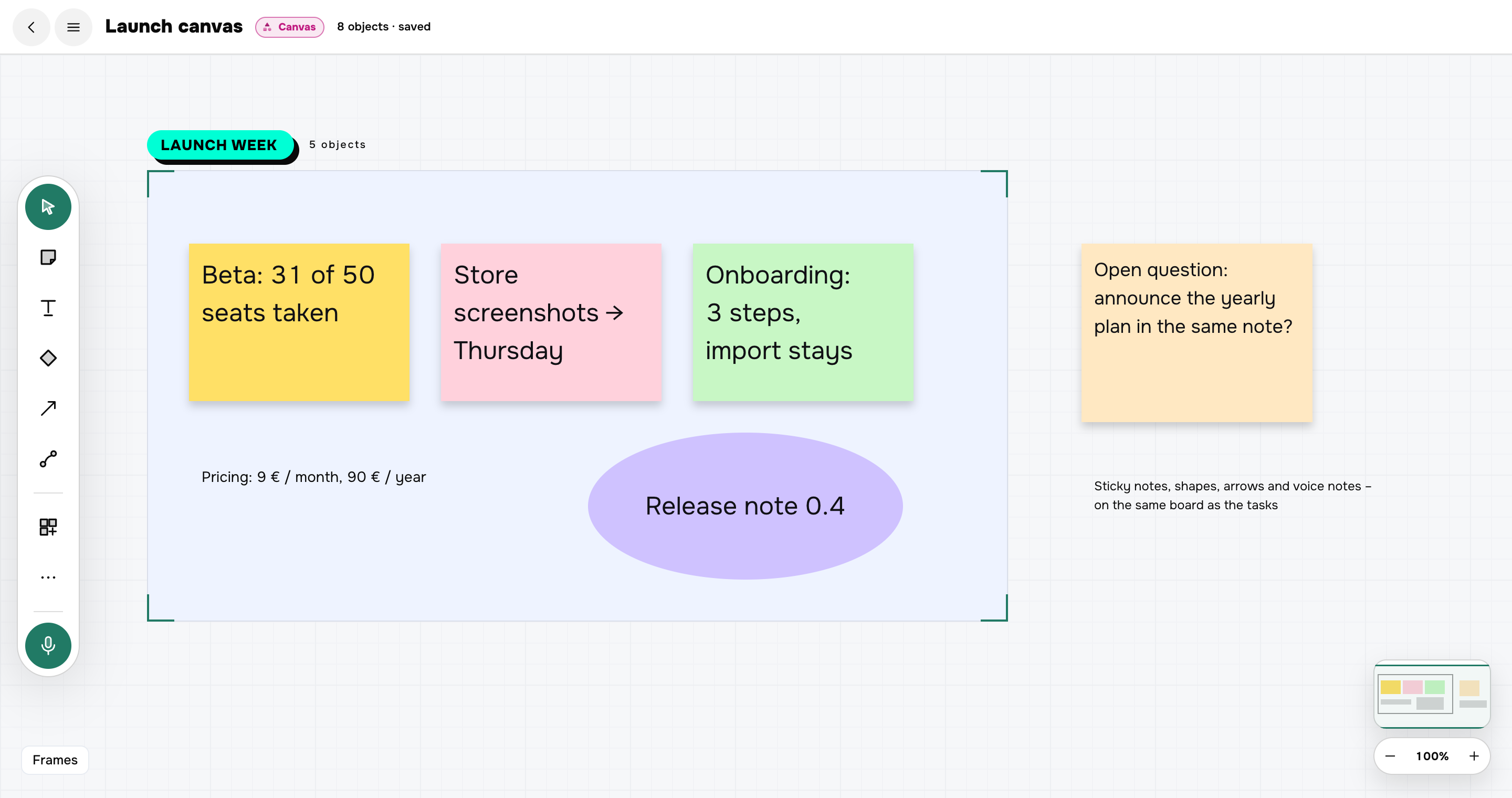Select the yellow Beta seats sticky note

pos(299,322)
